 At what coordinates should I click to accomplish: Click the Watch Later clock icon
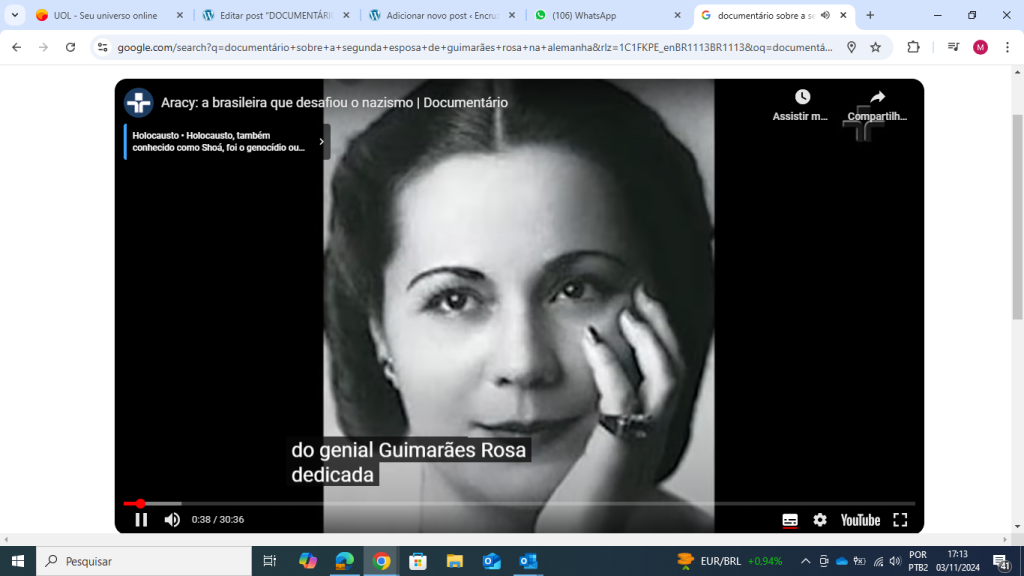coord(802,97)
